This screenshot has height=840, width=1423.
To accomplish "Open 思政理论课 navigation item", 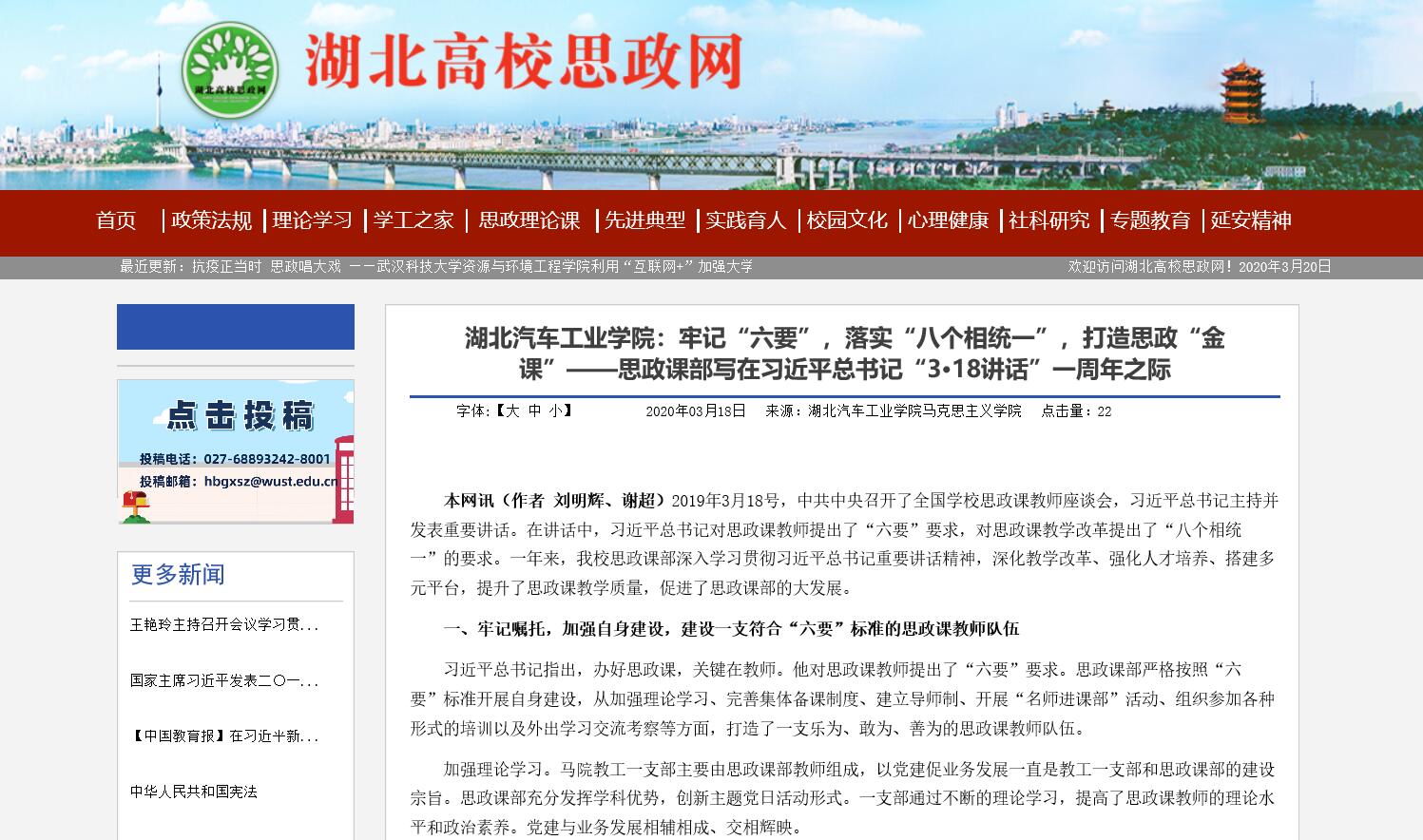I will pos(529,220).
